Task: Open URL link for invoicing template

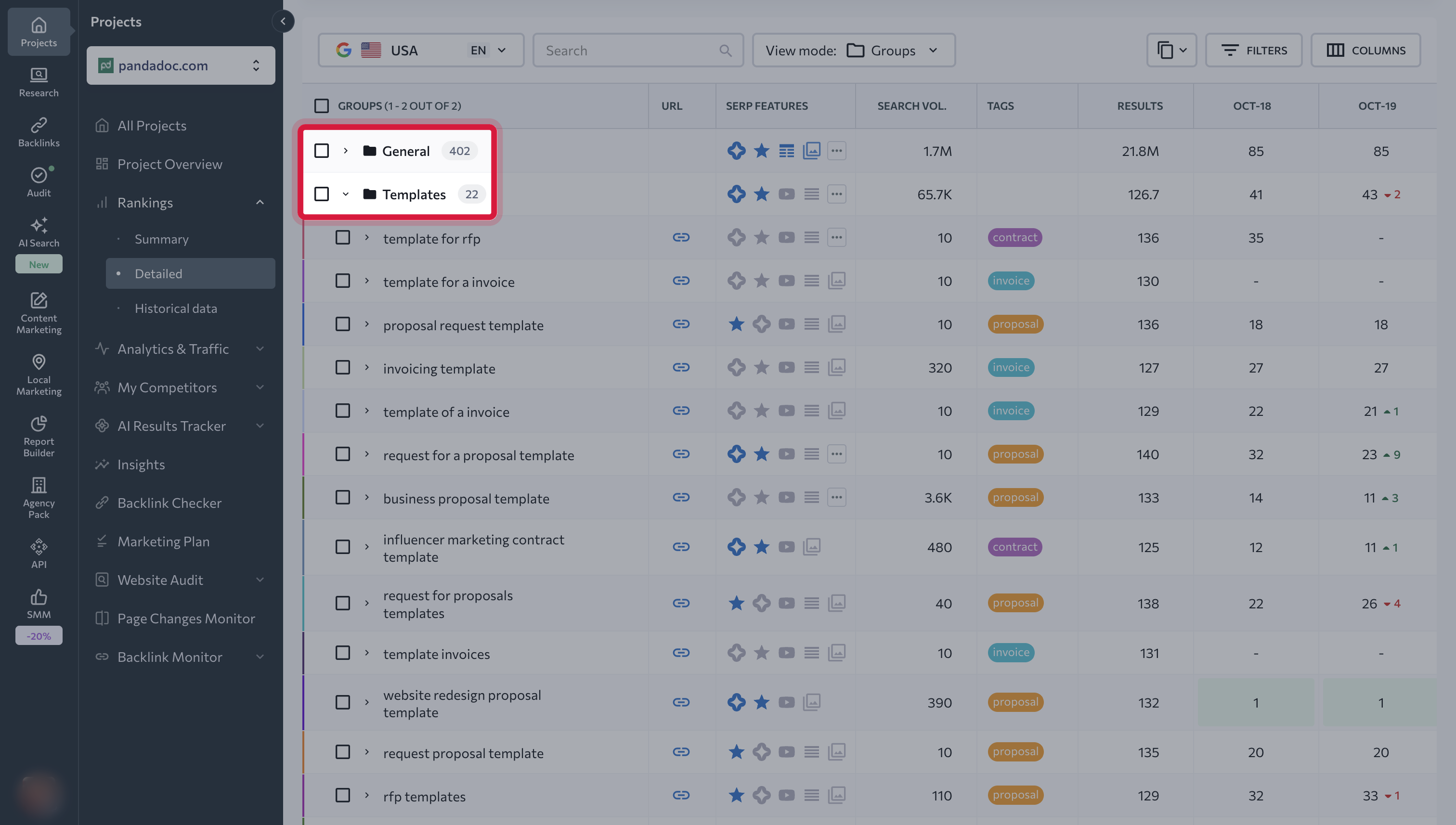Action: pyautogui.click(x=681, y=367)
